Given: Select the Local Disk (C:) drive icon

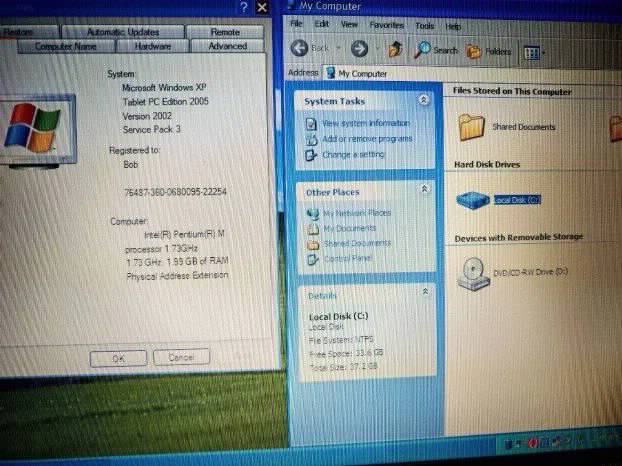Looking at the screenshot, I should (x=472, y=199).
